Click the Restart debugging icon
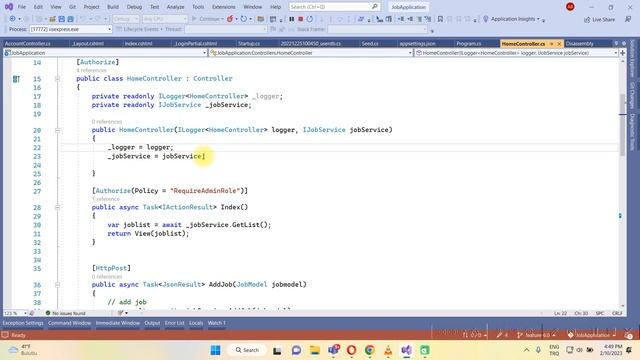This screenshot has width=640, height=360. (x=310, y=19)
